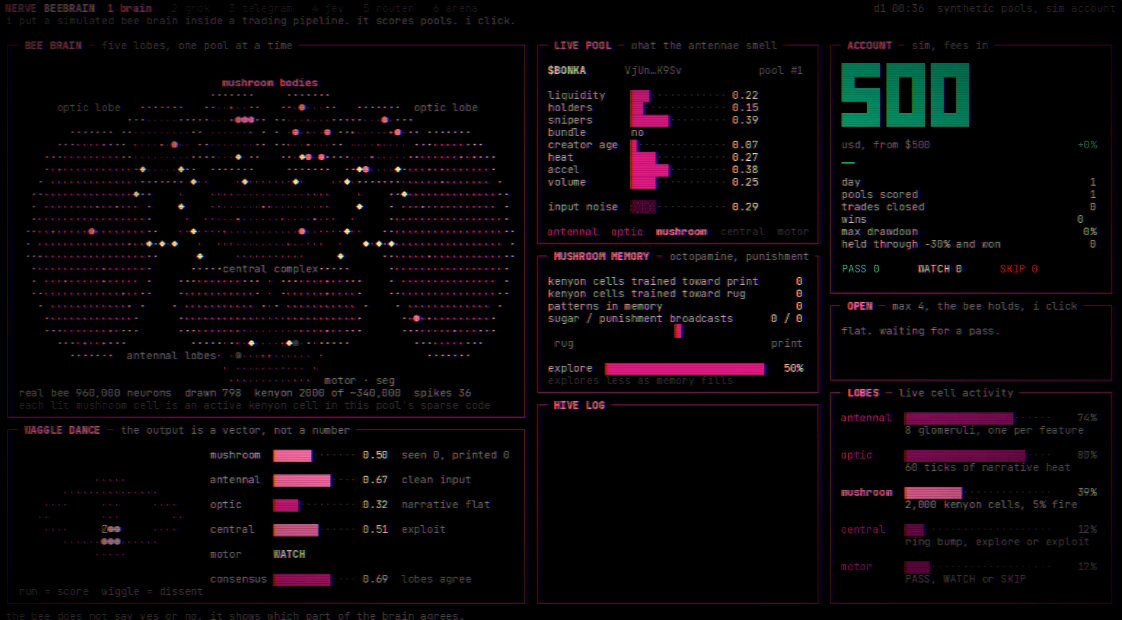Select 'antennal' stage in Live Pool panel
1122x620 pixels.
click(572, 232)
